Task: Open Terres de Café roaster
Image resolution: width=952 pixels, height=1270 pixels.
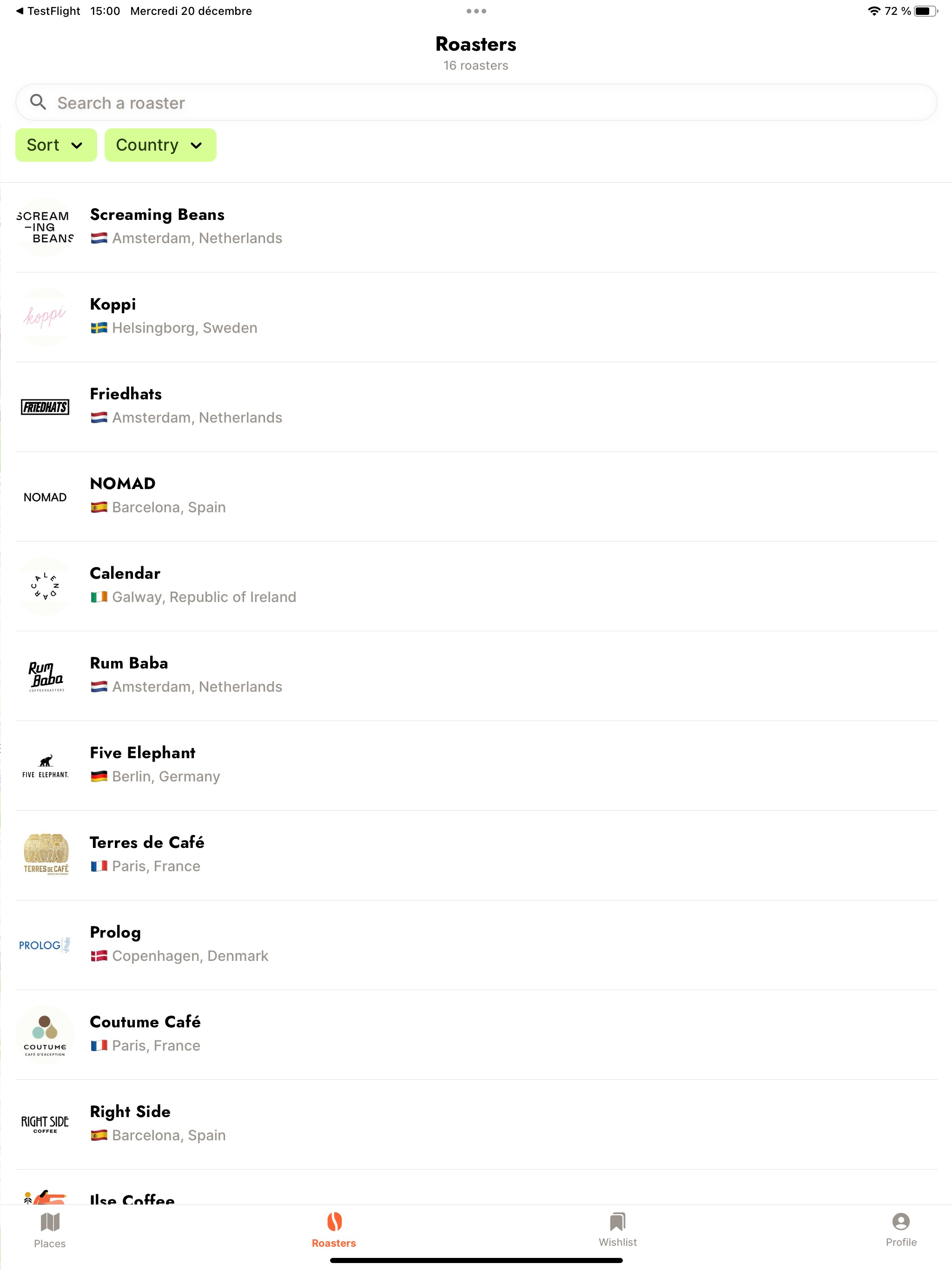Action: coord(476,855)
